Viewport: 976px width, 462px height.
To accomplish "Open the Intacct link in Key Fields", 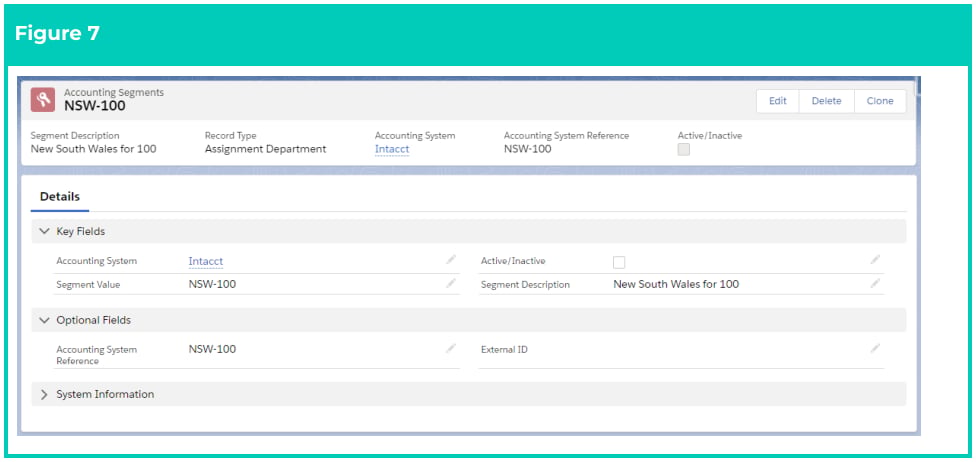I will pos(205,262).
